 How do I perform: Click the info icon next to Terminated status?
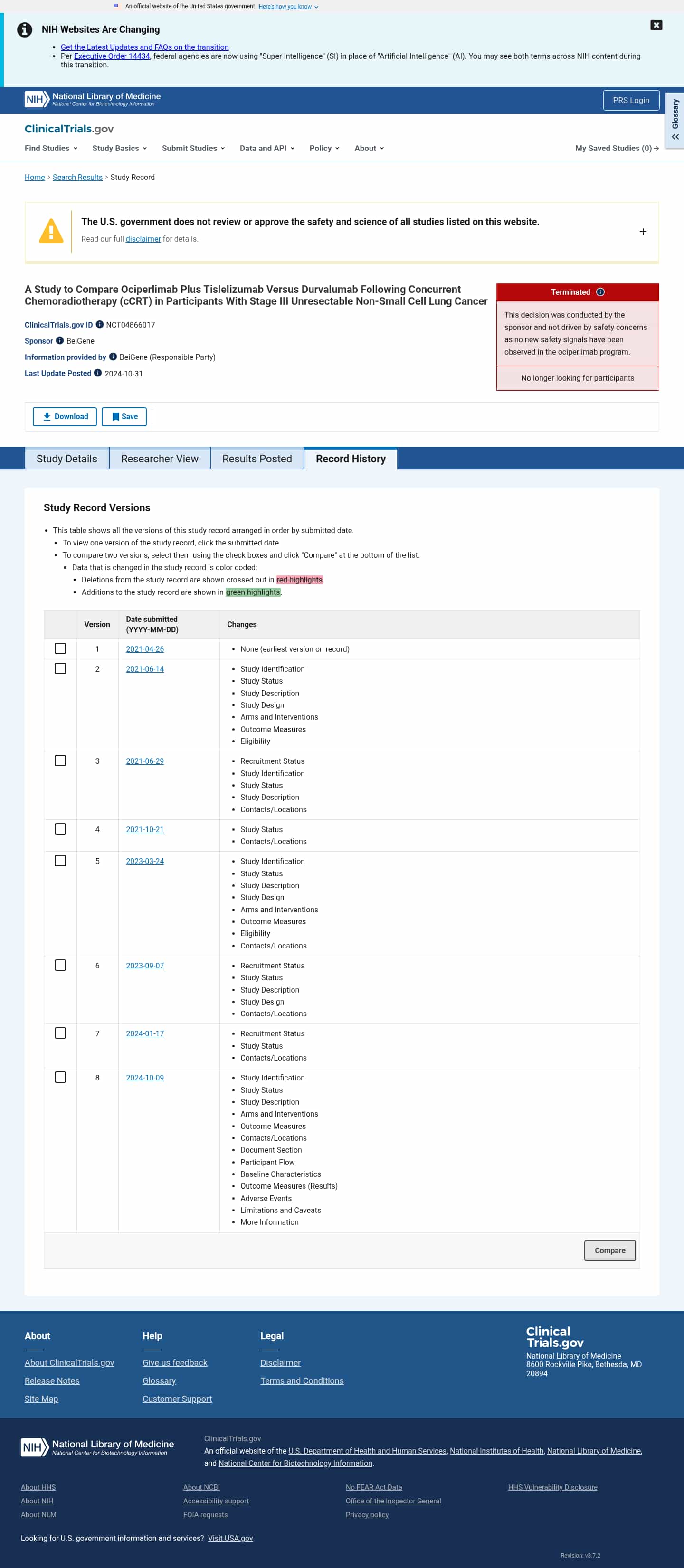(x=600, y=292)
